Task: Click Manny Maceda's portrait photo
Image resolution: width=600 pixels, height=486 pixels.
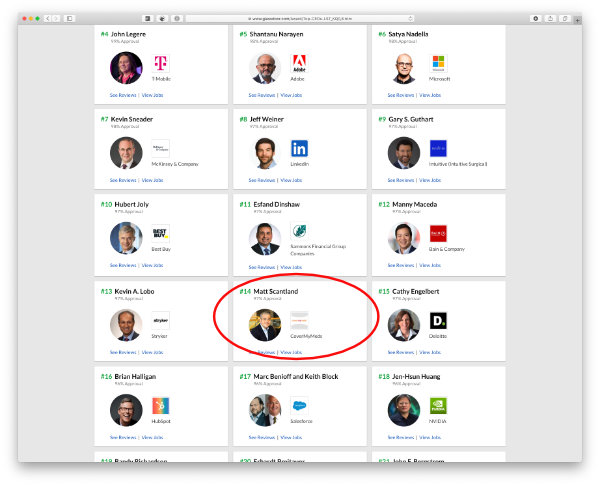Action: 404,238
